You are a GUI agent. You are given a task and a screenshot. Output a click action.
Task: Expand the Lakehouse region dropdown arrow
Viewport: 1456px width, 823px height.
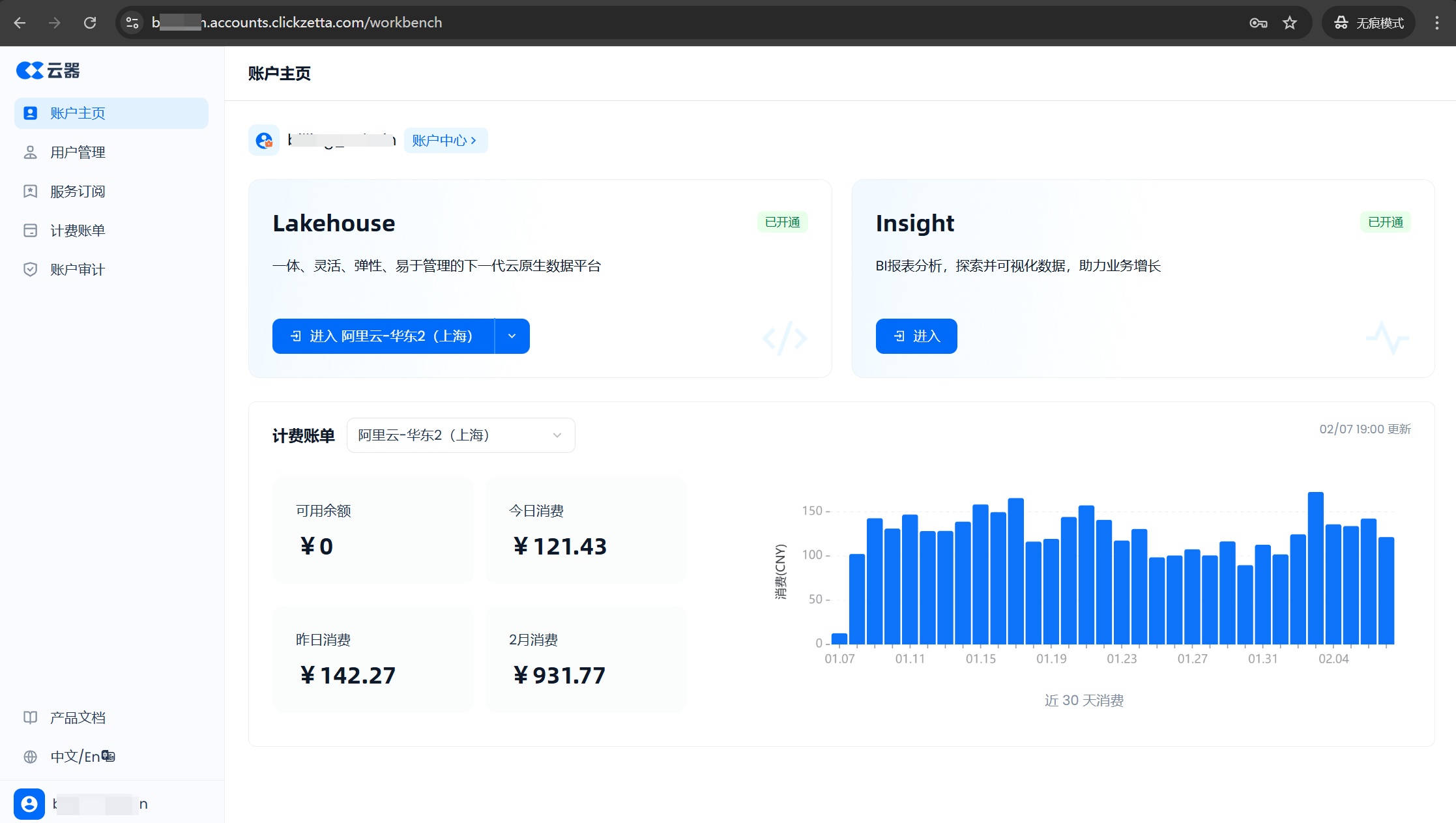512,336
